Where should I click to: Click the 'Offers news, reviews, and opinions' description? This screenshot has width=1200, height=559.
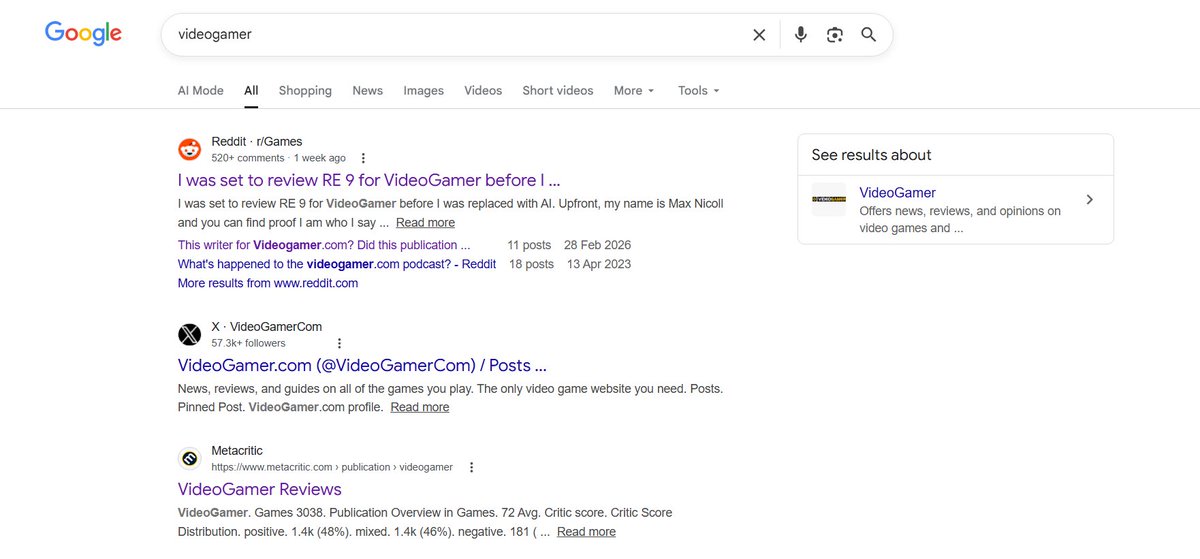(960, 219)
